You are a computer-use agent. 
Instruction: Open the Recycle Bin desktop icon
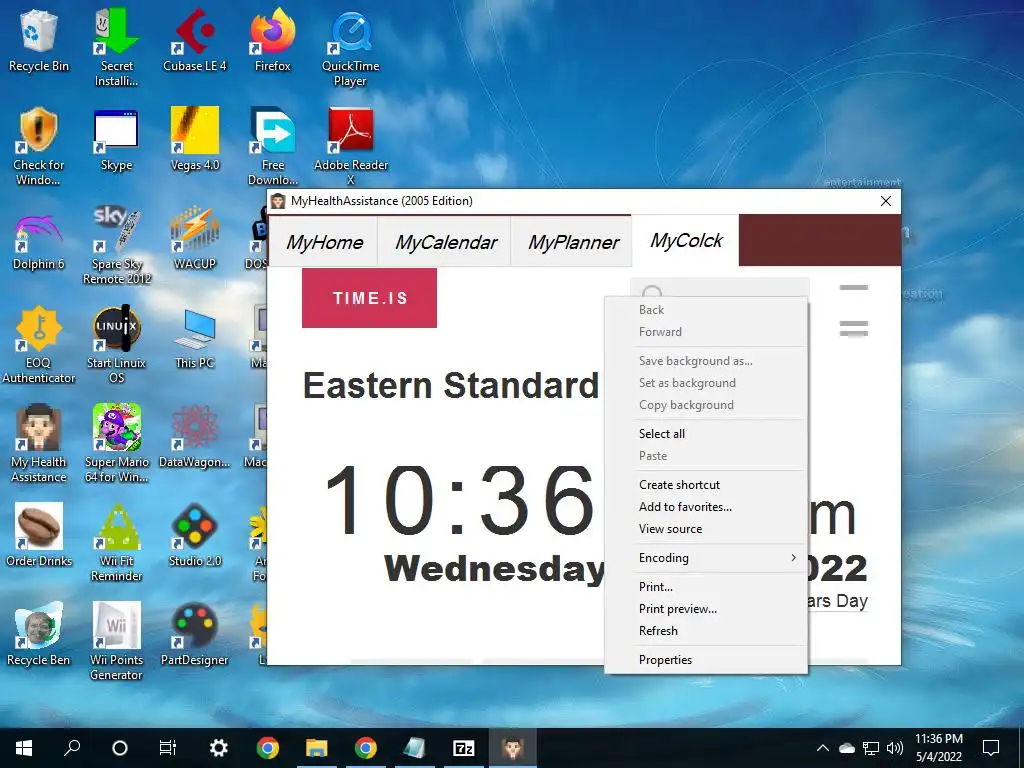point(39,40)
